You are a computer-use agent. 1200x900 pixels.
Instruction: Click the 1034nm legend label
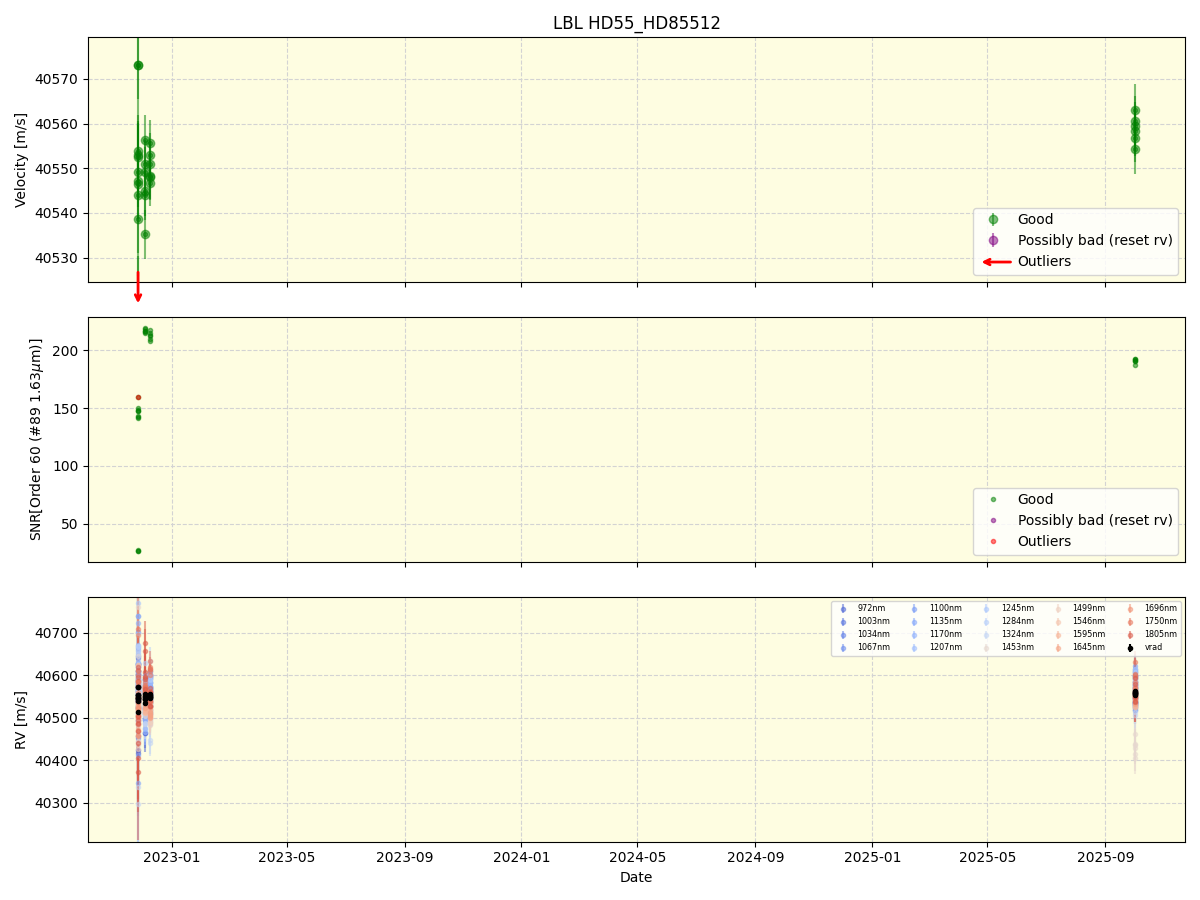pyautogui.click(x=873, y=634)
